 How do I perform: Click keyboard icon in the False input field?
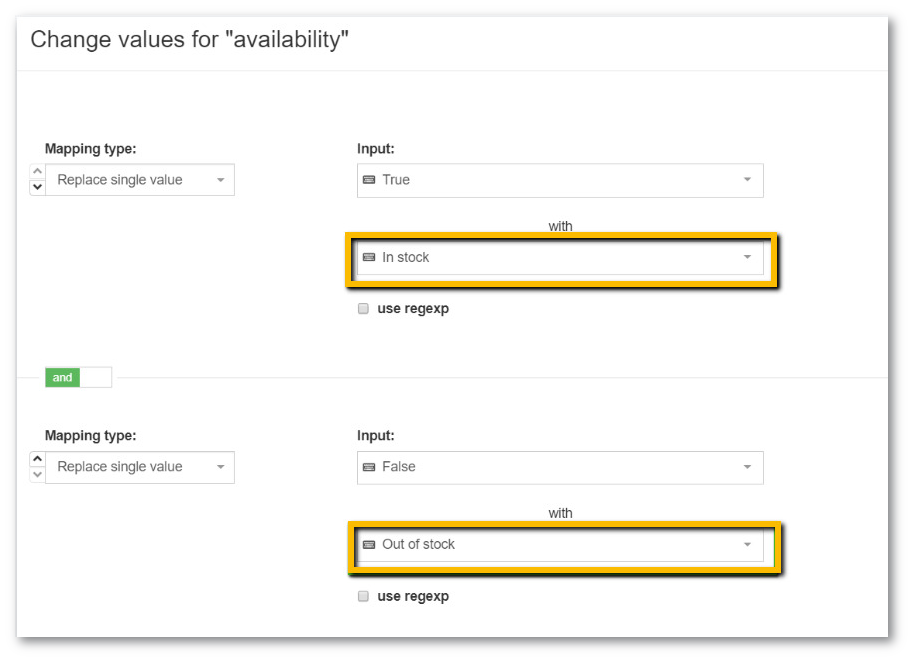pos(369,467)
